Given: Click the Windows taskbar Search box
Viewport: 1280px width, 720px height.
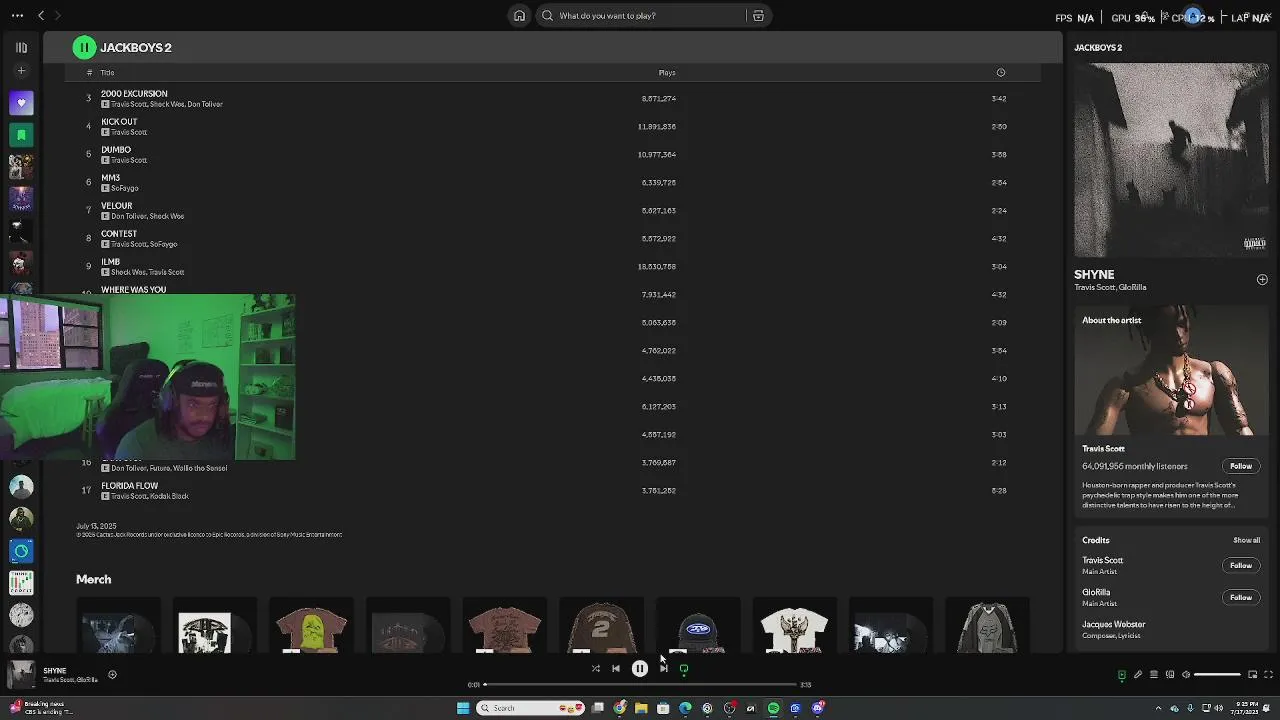Looking at the screenshot, I should click(x=530, y=708).
